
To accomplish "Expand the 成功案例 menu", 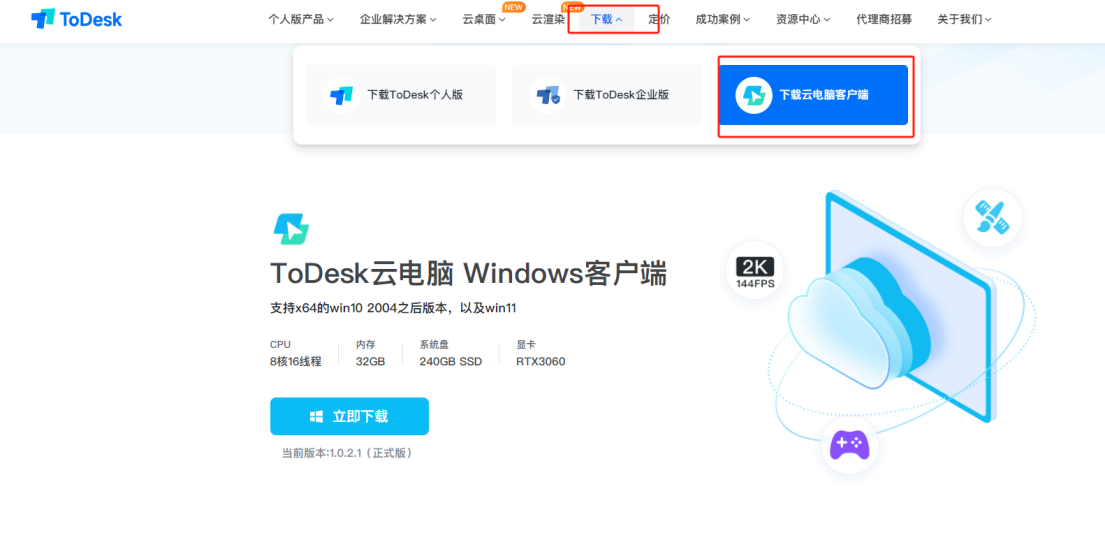I will click(x=722, y=19).
